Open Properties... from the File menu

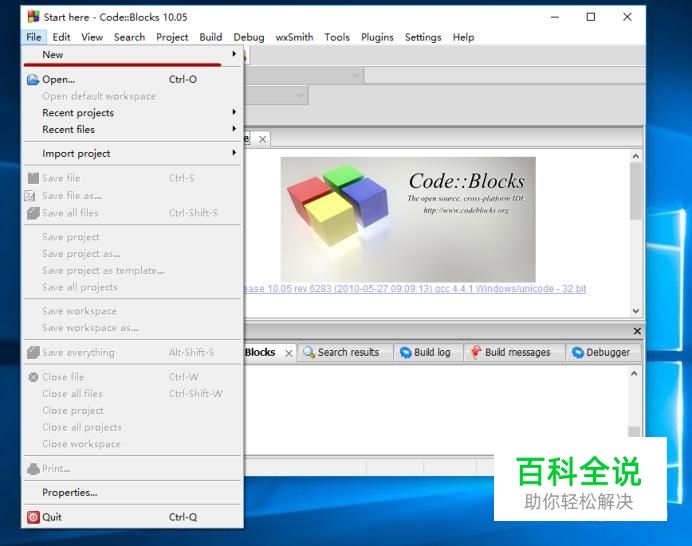(132, 492)
